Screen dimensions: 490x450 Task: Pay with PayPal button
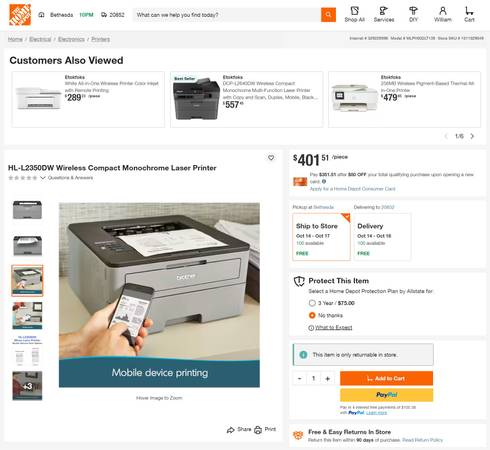tap(386, 395)
